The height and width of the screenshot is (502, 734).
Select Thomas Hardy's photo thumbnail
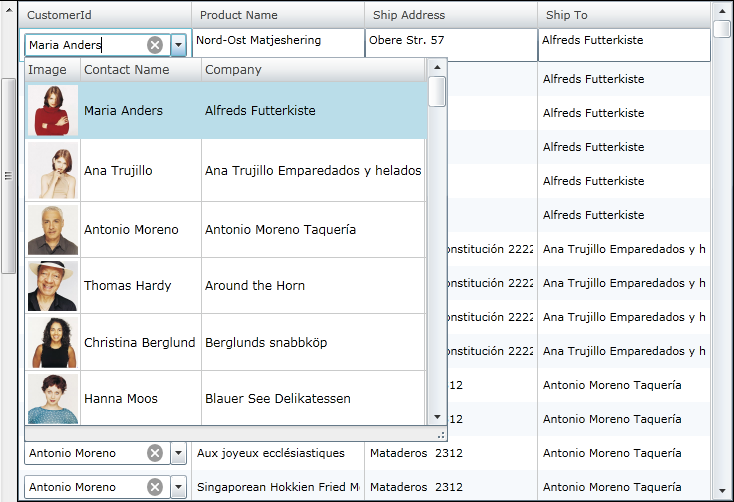(52, 286)
